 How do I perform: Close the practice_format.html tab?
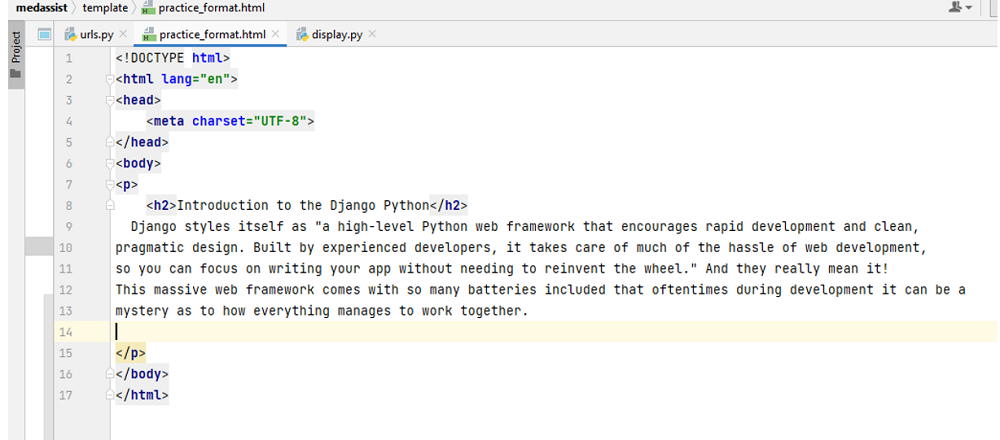click(276, 35)
